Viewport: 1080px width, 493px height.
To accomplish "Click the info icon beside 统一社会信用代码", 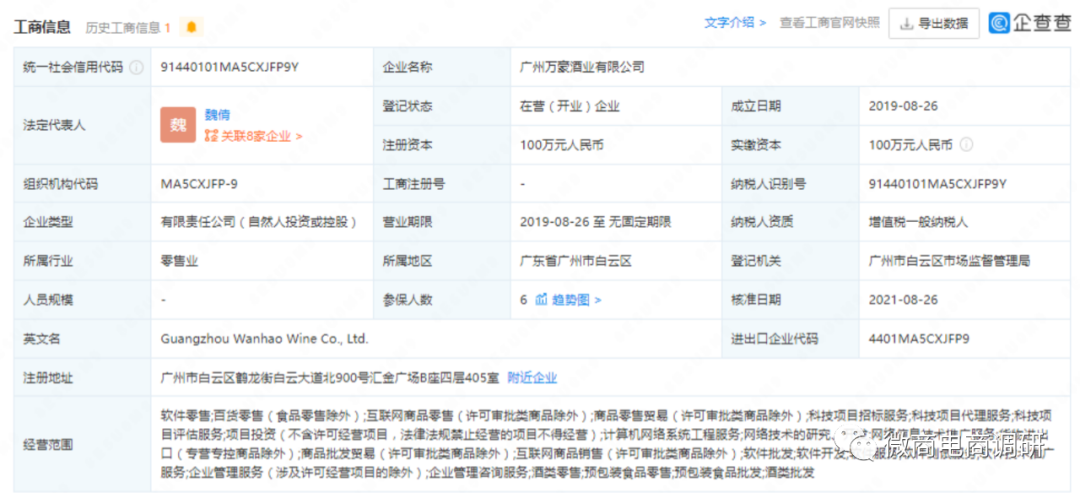I will pos(136,67).
